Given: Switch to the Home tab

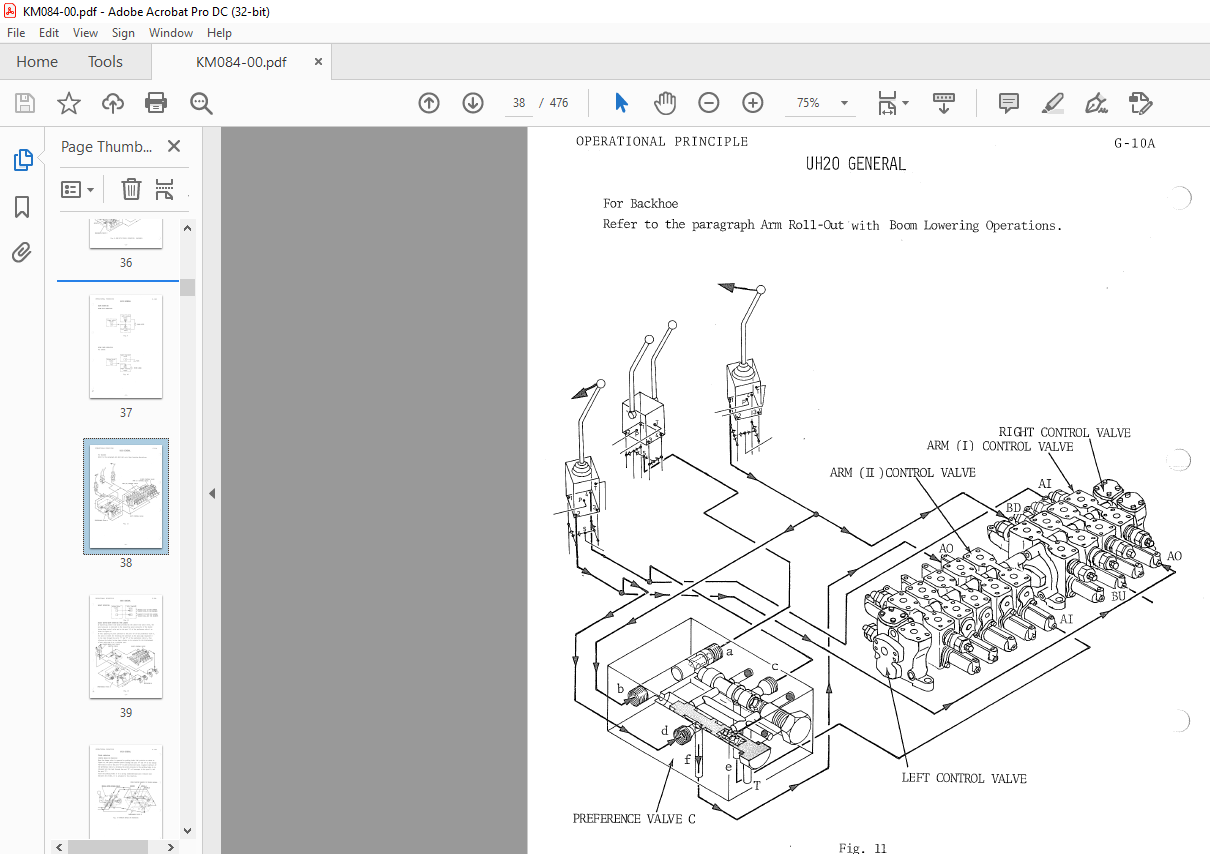Looking at the screenshot, I should [x=37, y=62].
